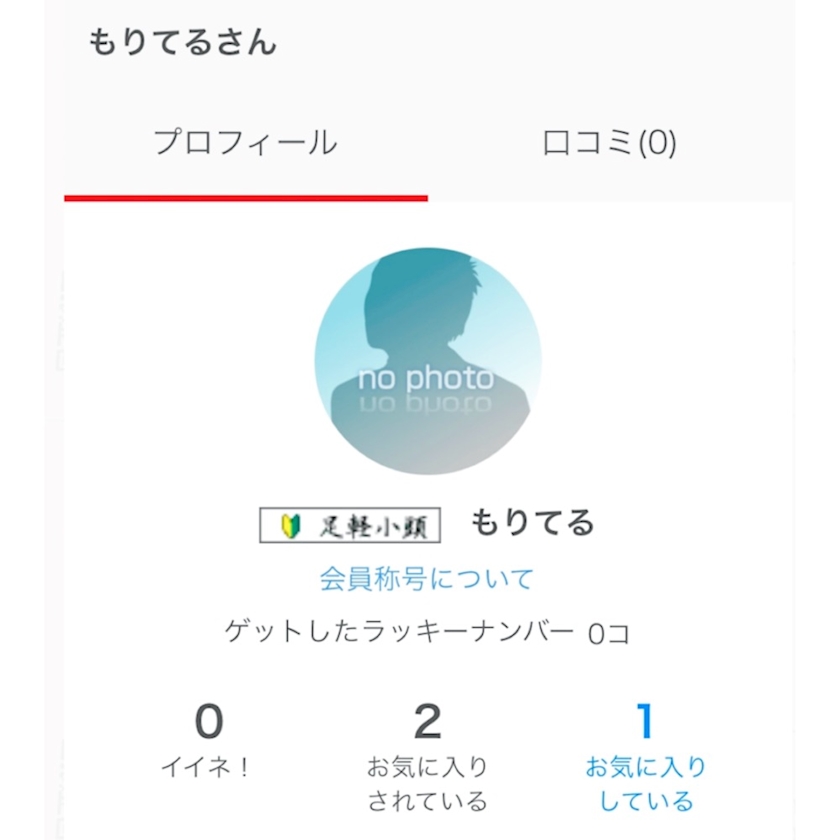Click the red underline below プロフィール
Viewport: 840px width, 840px height.
point(246,198)
